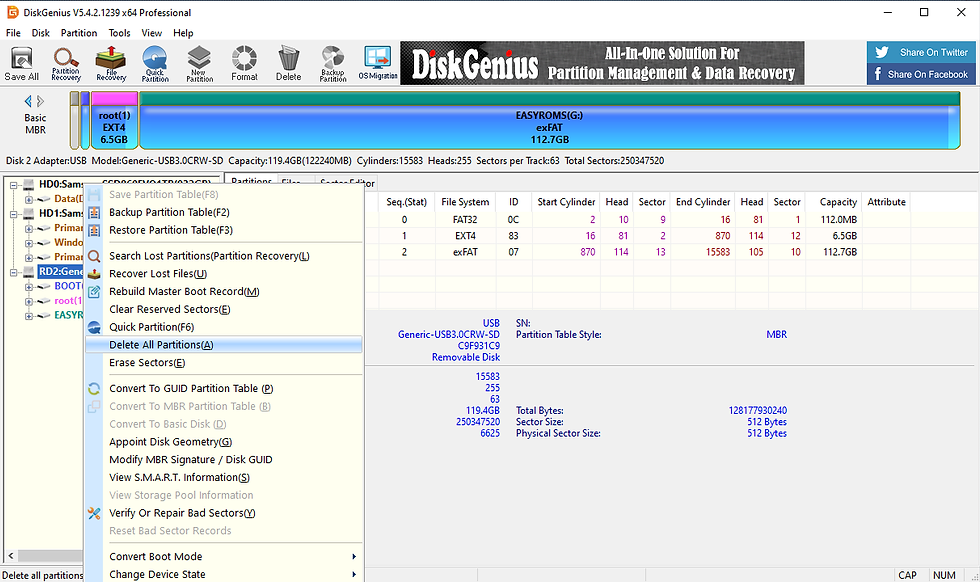Expand the Windo partition node
The image size is (980, 582).
[29, 243]
